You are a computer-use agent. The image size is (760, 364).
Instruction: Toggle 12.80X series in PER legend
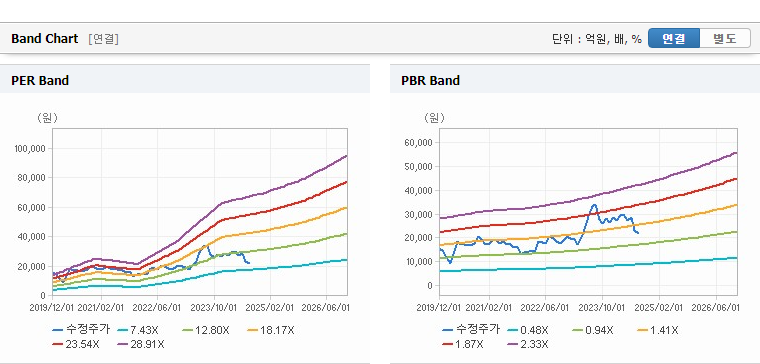205,330
